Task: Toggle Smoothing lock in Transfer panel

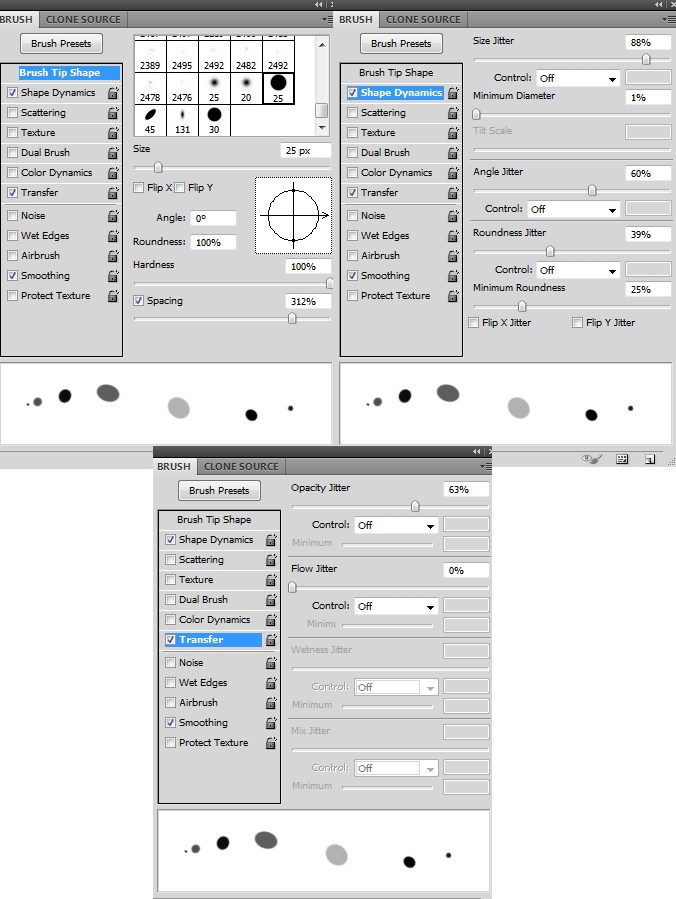Action: [271, 723]
